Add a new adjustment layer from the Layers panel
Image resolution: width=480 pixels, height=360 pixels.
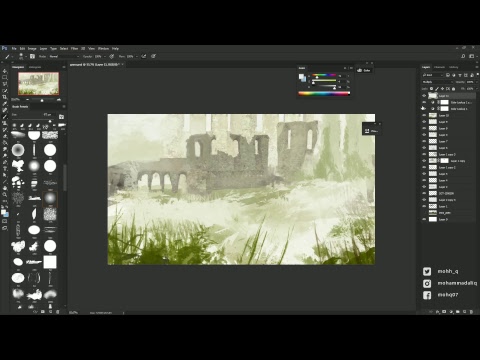tap(451, 312)
